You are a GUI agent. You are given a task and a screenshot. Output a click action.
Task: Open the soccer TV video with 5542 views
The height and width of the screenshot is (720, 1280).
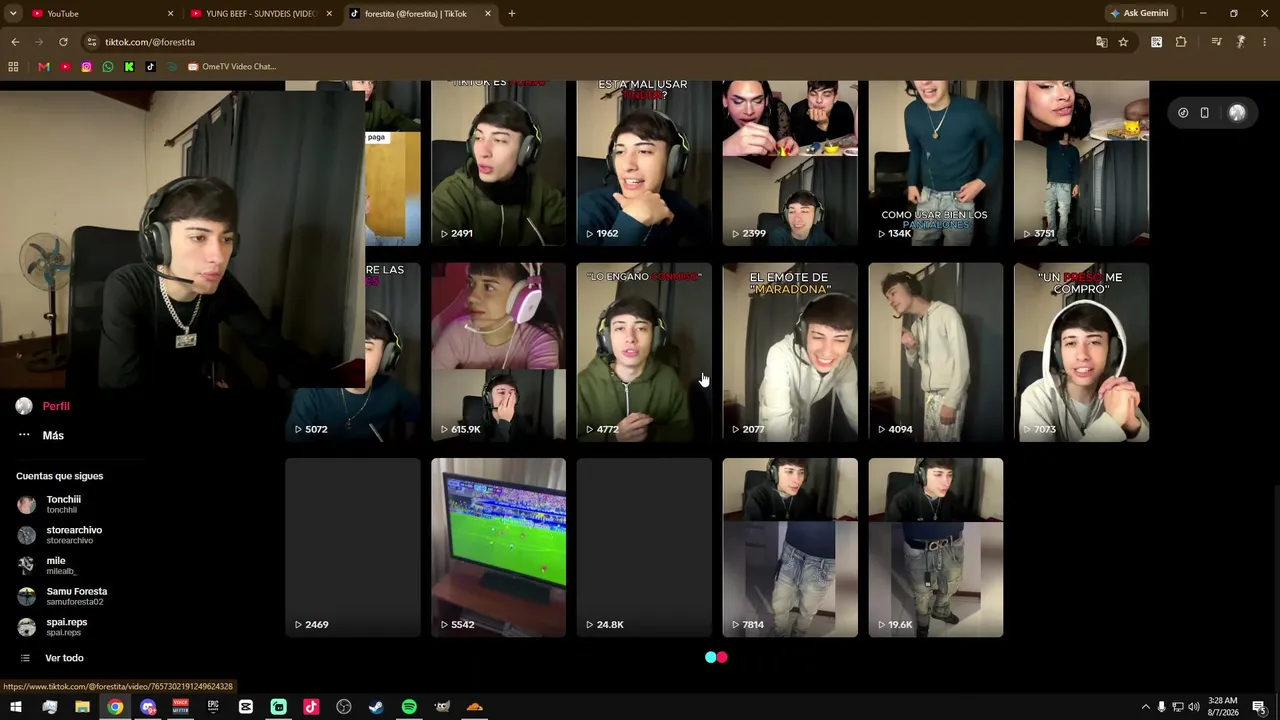pyautogui.click(x=498, y=548)
